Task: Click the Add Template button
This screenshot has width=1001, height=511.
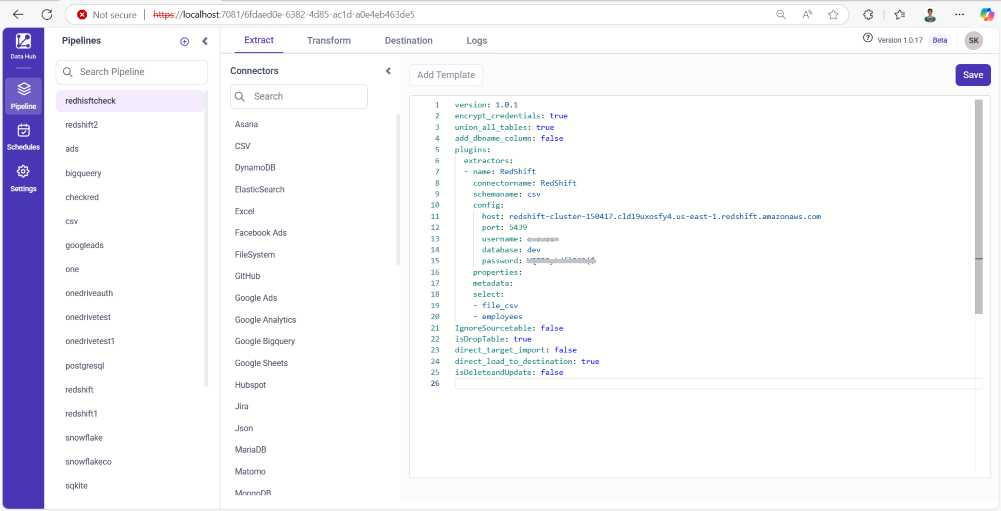Action: 446,75
